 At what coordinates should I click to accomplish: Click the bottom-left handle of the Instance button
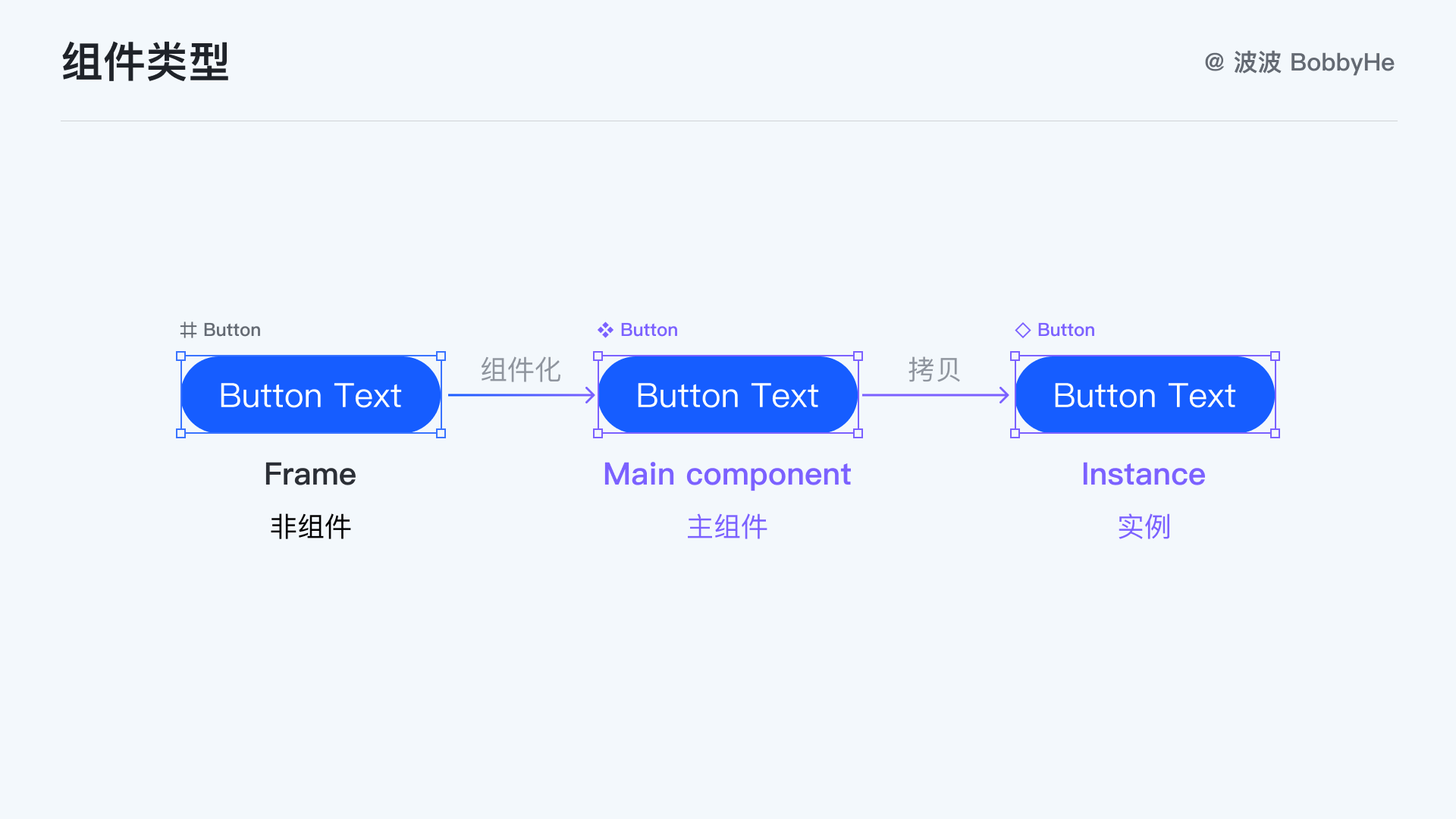1015,434
